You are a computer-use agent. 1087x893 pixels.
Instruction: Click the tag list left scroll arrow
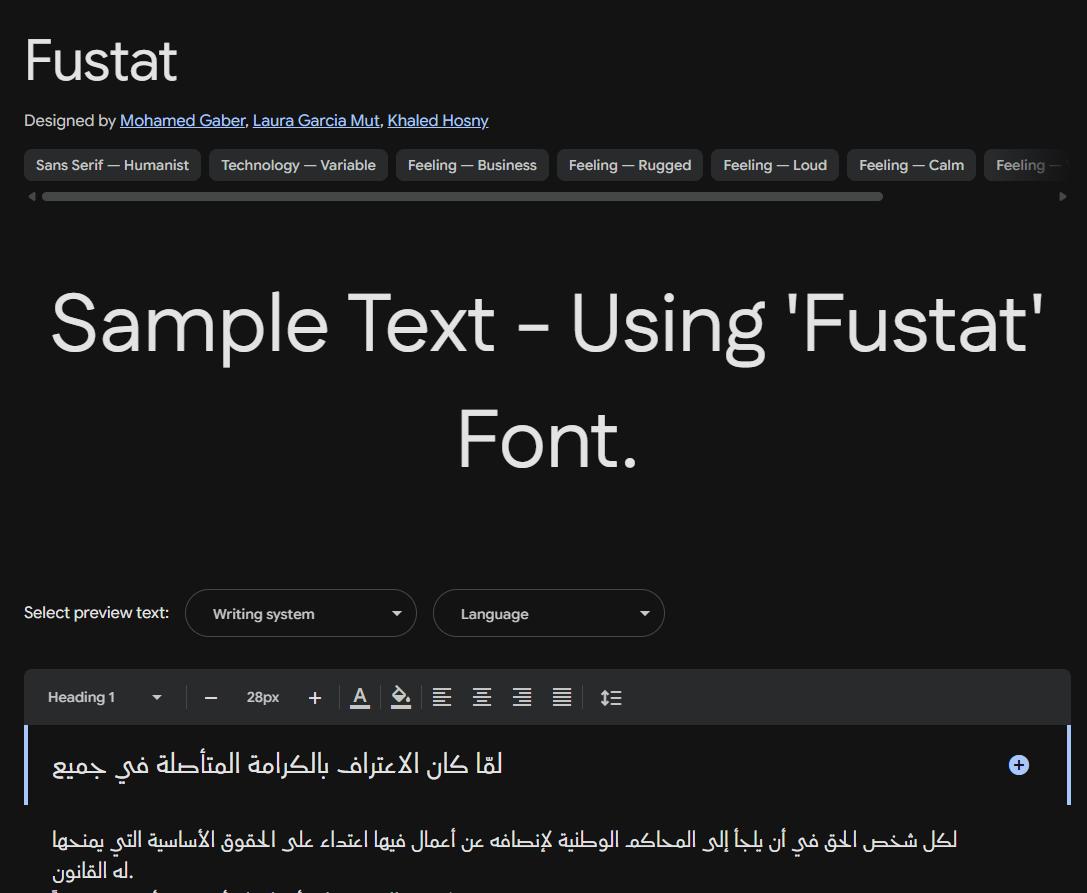click(31, 197)
